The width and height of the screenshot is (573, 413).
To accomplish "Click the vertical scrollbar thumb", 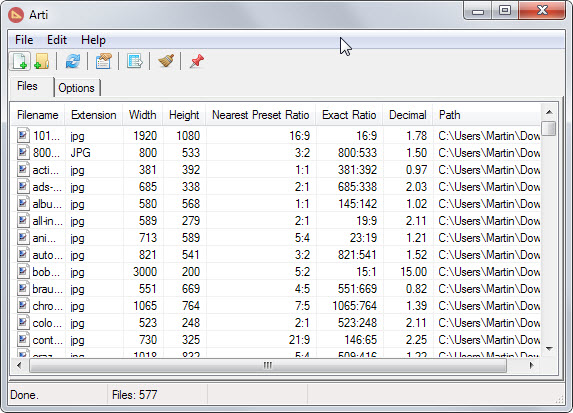I will [549, 128].
